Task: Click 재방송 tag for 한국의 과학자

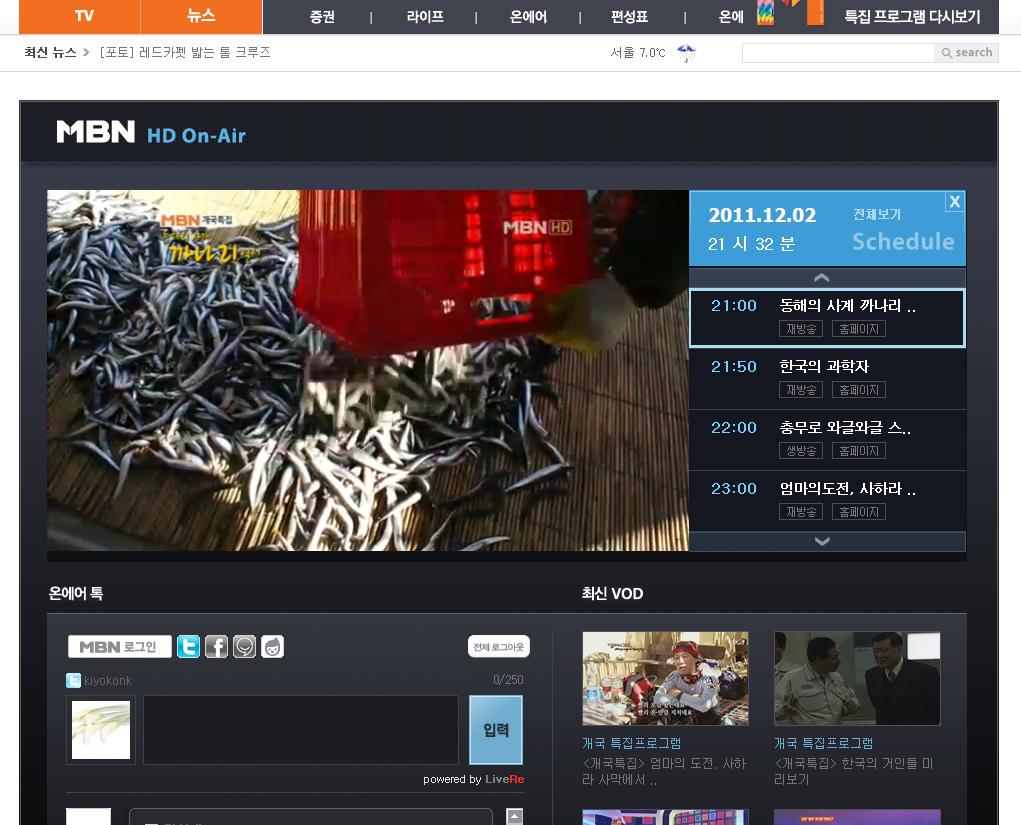Action: [801, 390]
